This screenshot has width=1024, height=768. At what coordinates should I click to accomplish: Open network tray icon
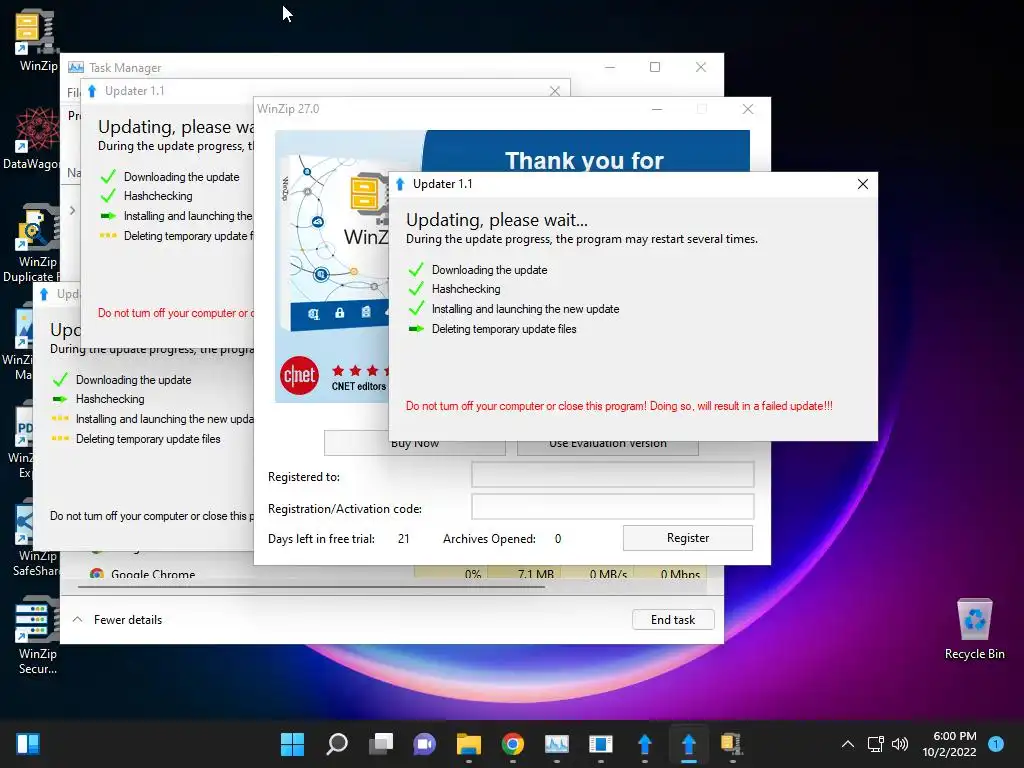click(875, 744)
